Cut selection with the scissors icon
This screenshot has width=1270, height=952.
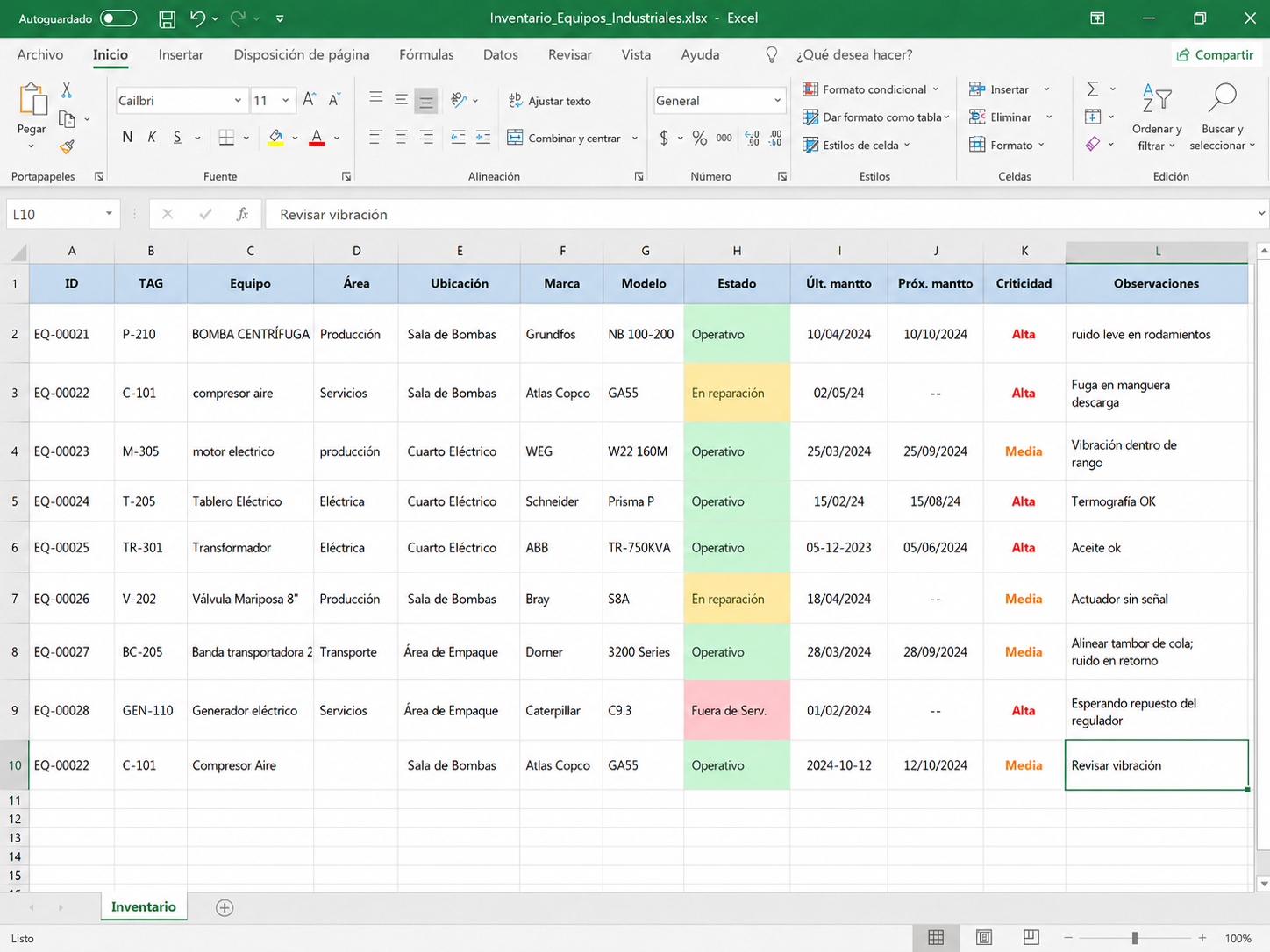(67, 90)
